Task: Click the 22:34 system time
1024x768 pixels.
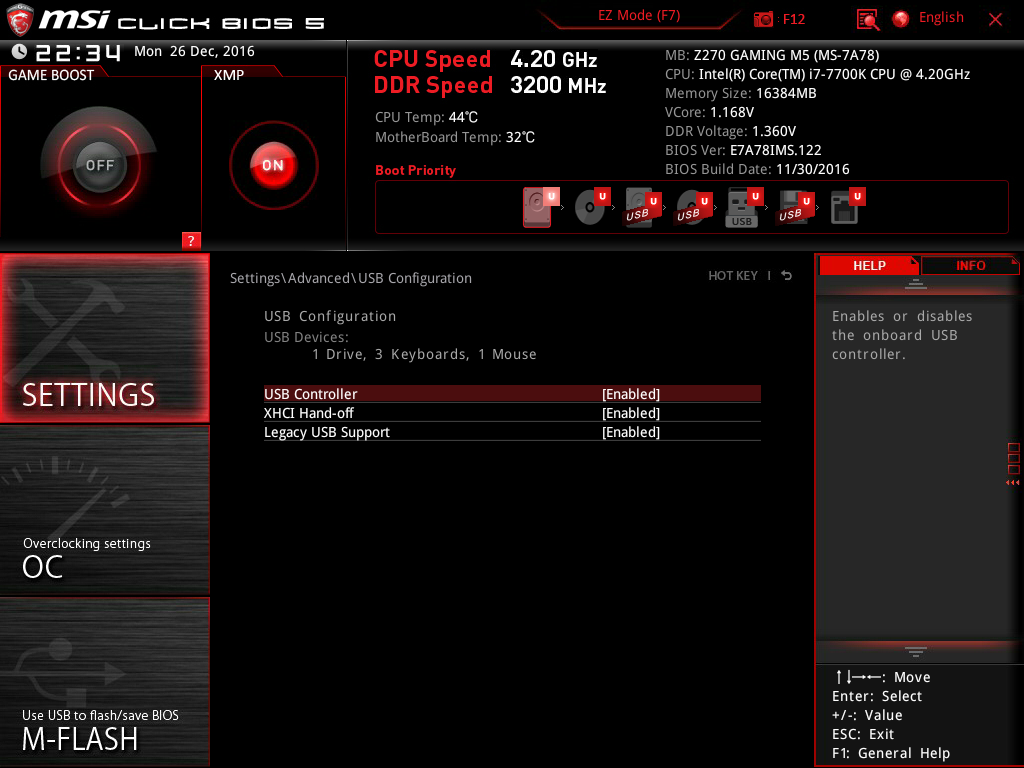Action: [78, 52]
